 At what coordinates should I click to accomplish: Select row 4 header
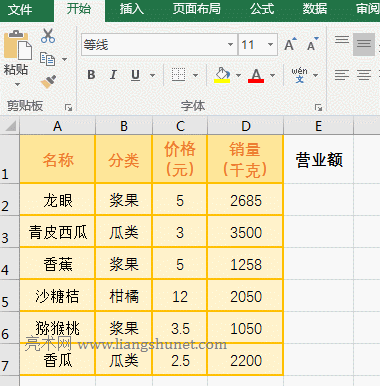tap(10, 264)
